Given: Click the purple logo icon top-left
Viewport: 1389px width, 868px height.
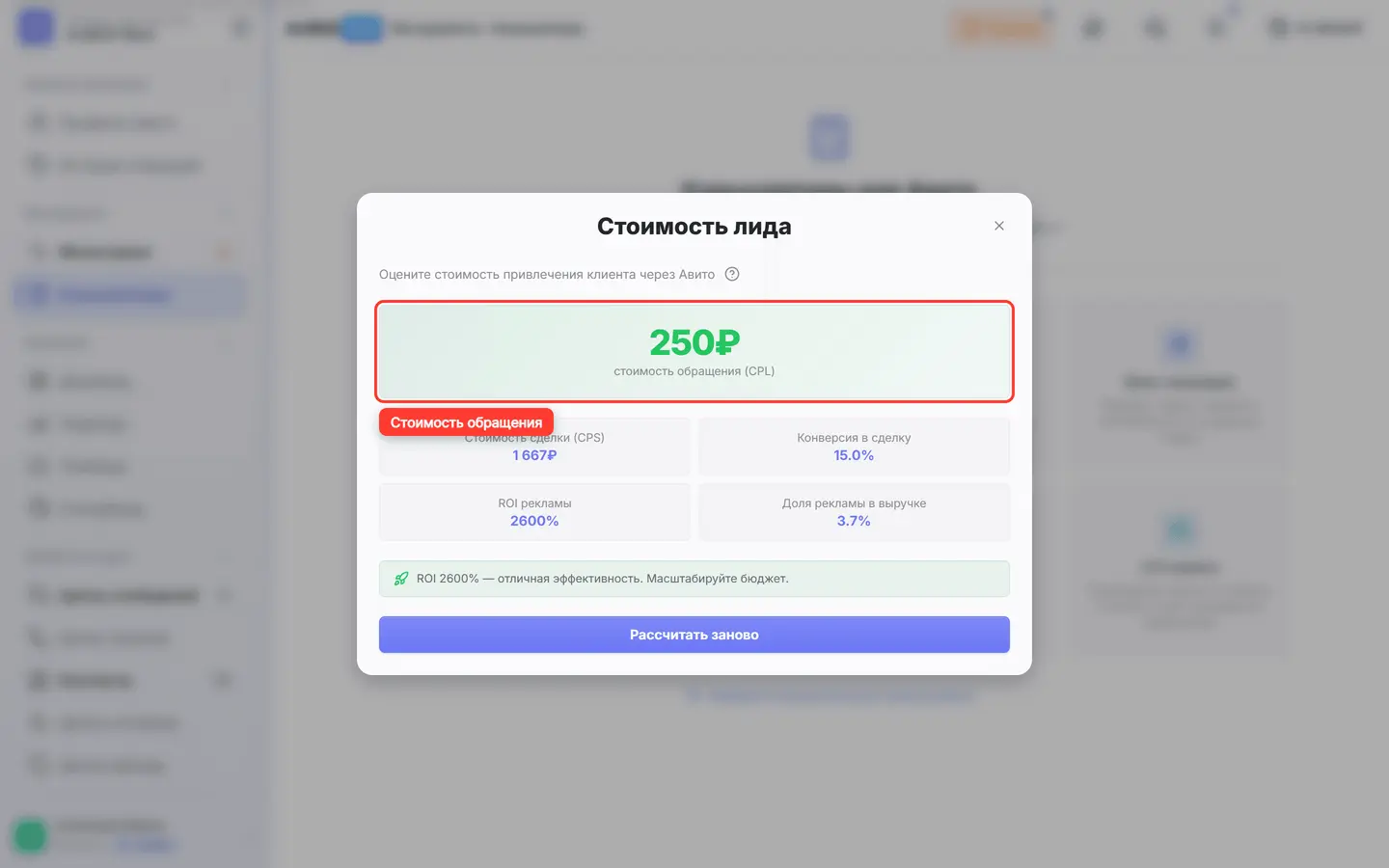Looking at the screenshot, I should coord(37,27).
